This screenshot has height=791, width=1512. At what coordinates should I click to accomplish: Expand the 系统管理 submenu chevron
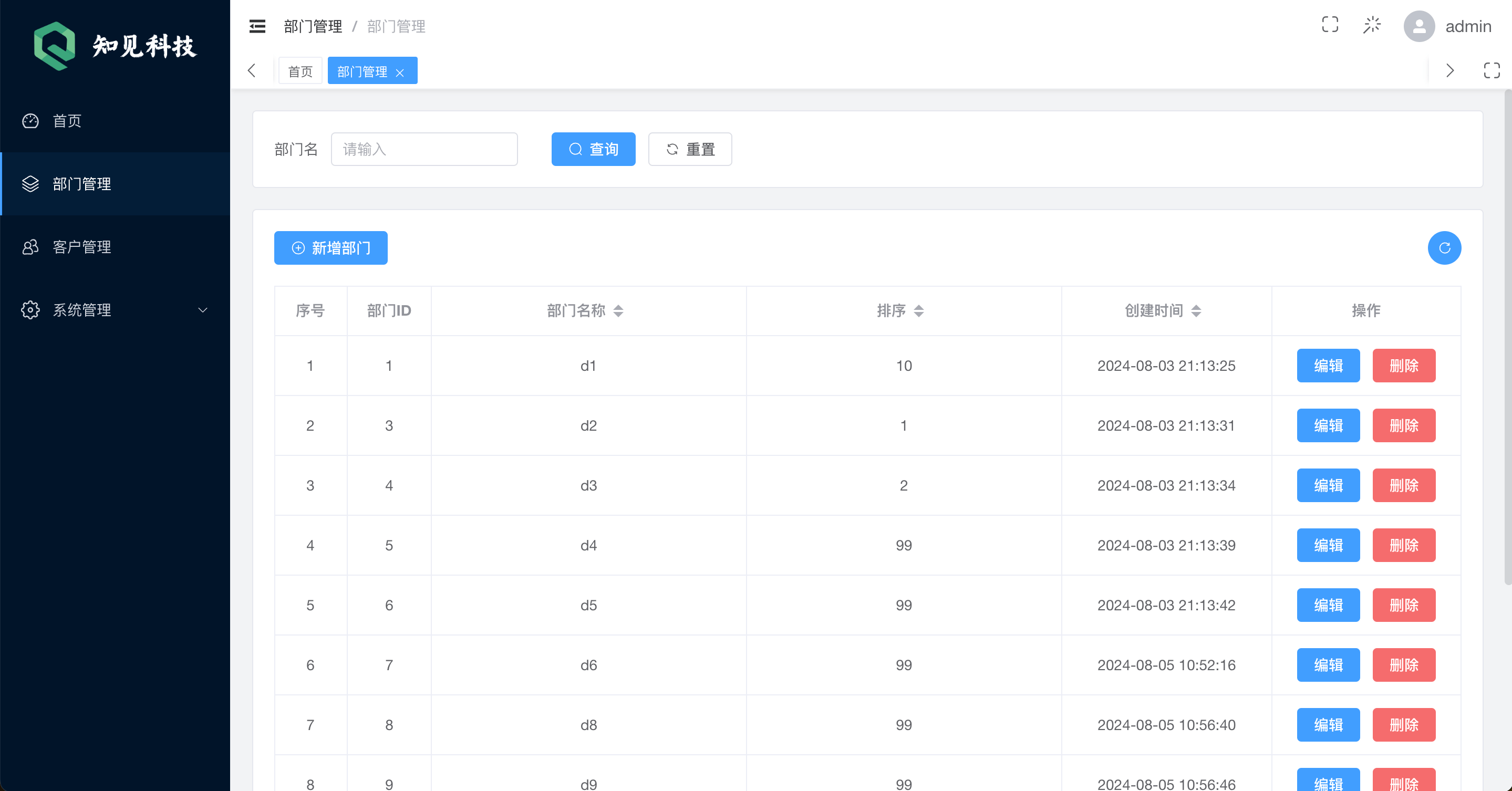(202, 310)
